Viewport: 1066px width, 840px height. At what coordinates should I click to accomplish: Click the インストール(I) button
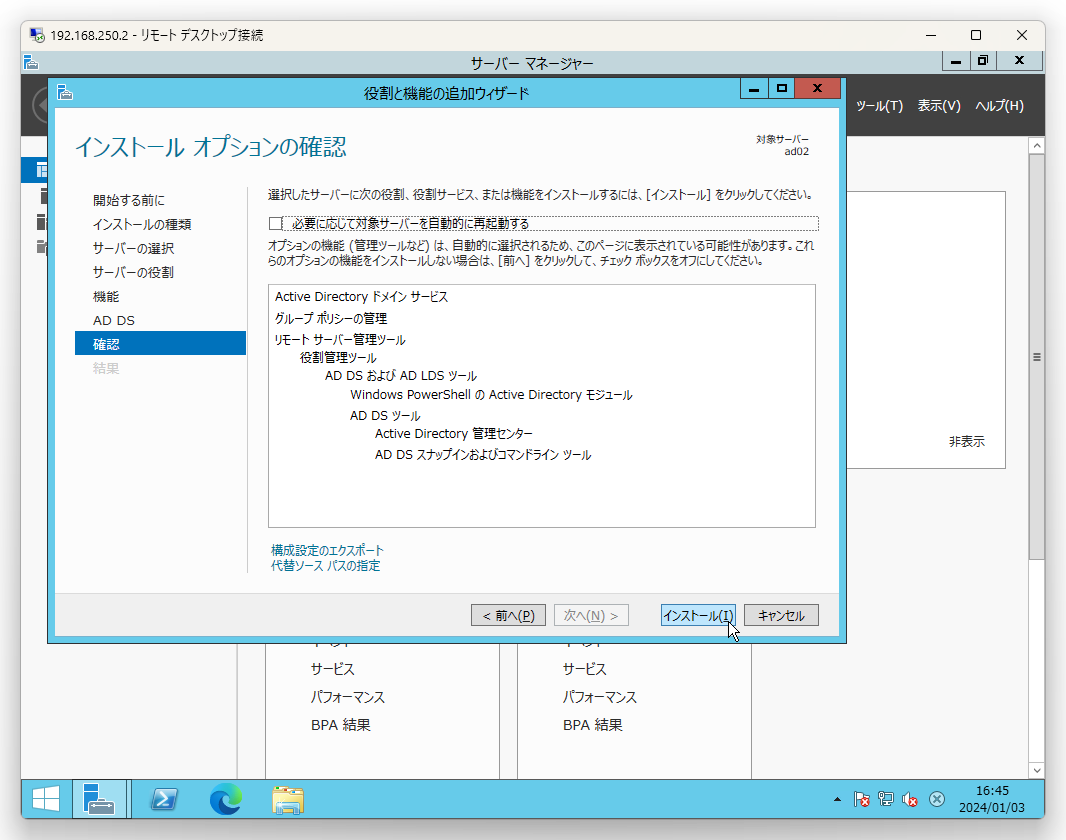click(698, 615)
